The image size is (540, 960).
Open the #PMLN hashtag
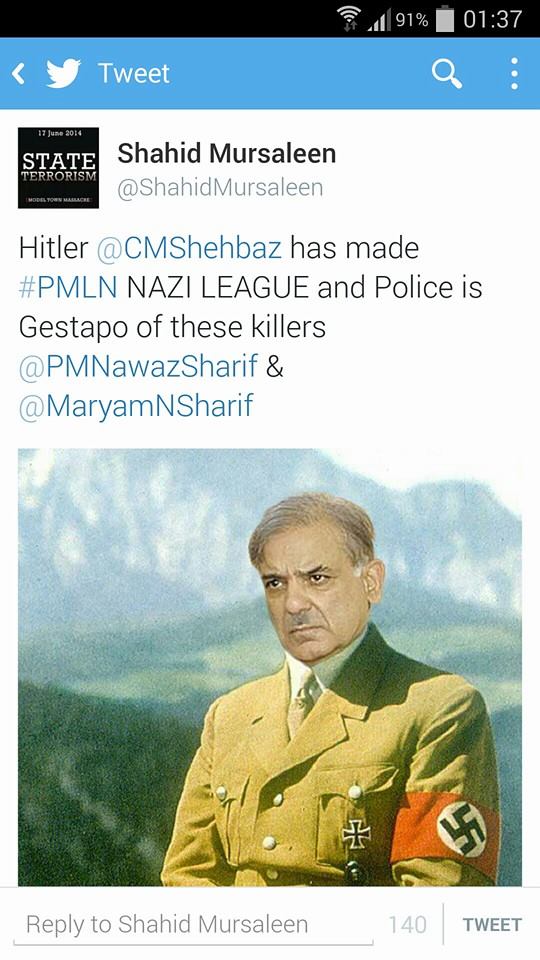point(68,288)
